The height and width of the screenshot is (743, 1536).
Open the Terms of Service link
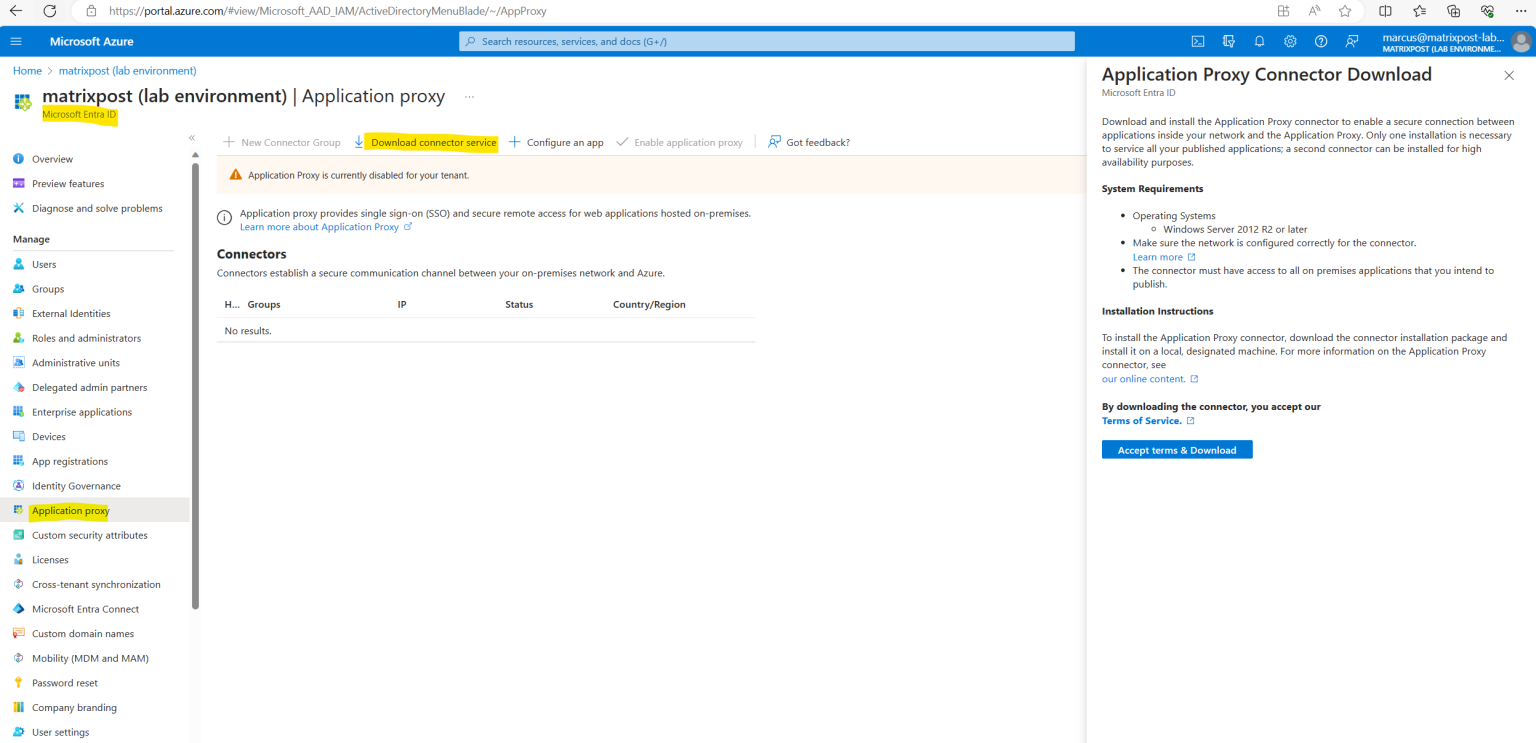pyautogui.click(x=1142, y=420)
